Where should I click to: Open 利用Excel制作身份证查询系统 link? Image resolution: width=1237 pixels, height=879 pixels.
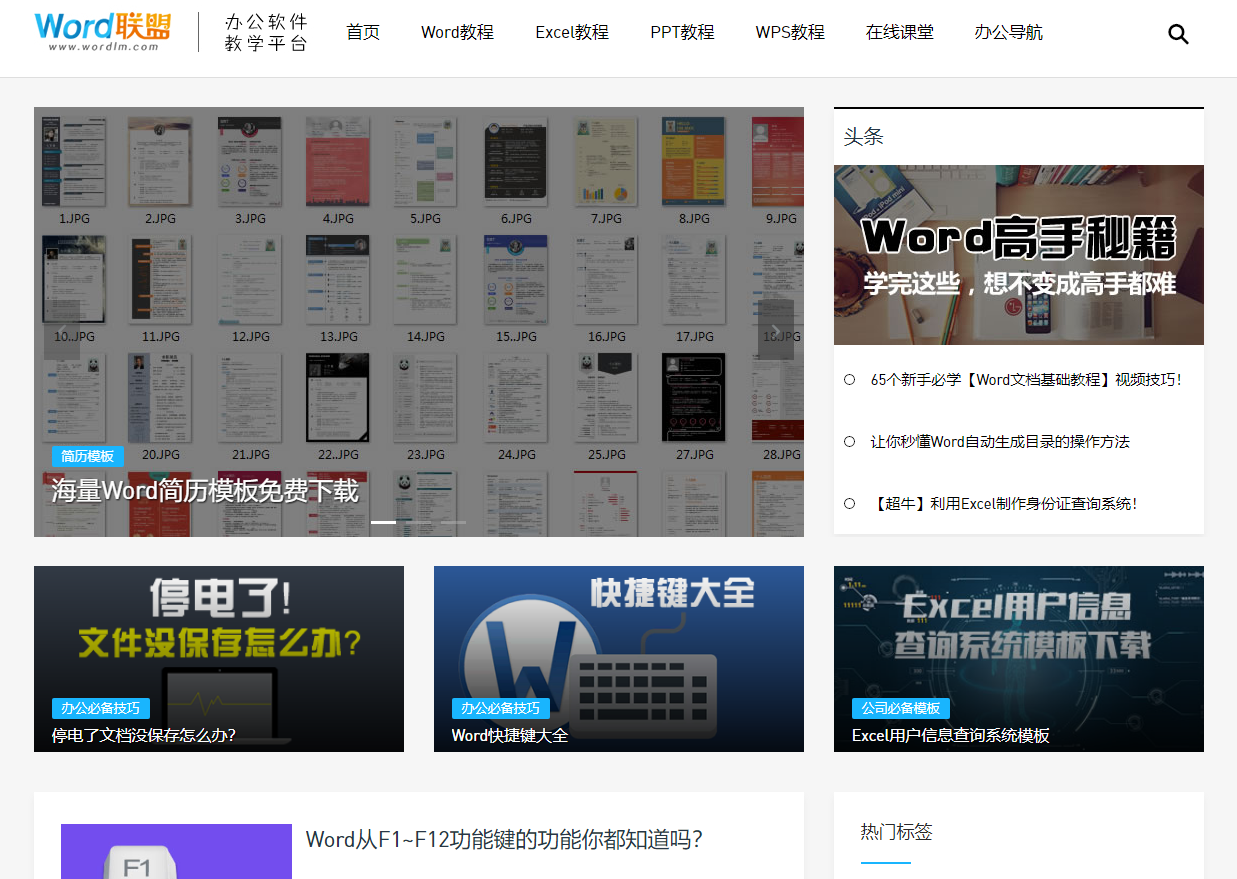1004,504
